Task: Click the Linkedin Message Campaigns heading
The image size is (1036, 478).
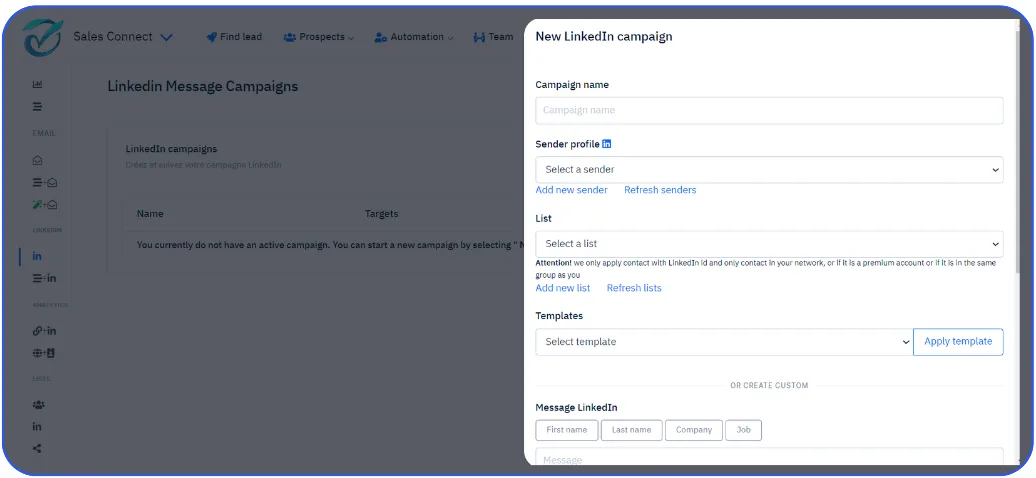Action: (203, 86)
